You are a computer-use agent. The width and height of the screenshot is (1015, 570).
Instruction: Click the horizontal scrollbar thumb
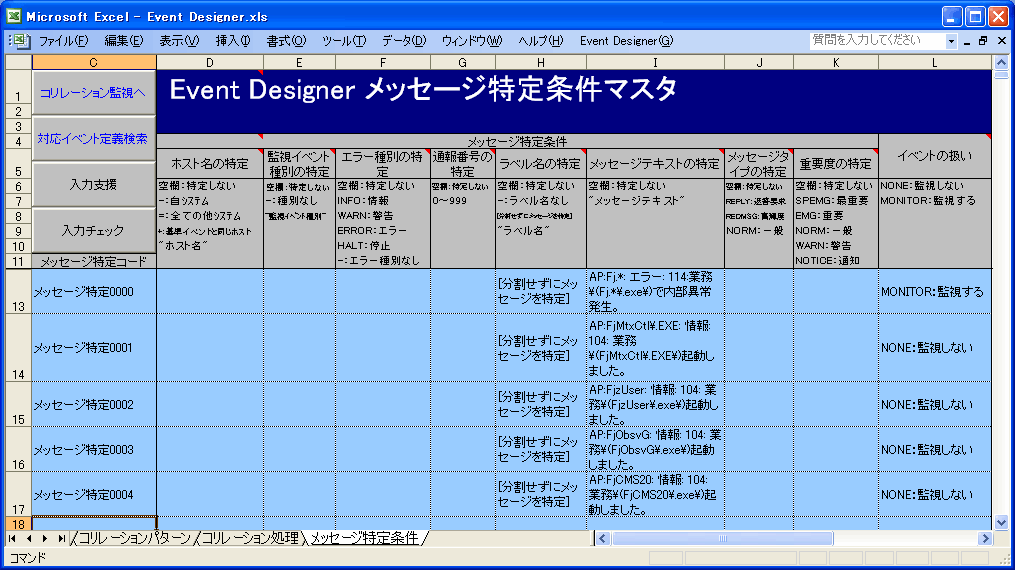point(722,538)
